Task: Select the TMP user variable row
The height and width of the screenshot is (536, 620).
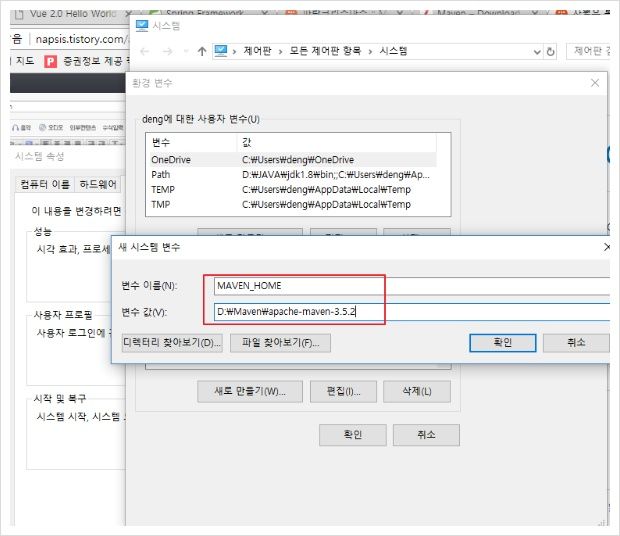Action: 293,205
